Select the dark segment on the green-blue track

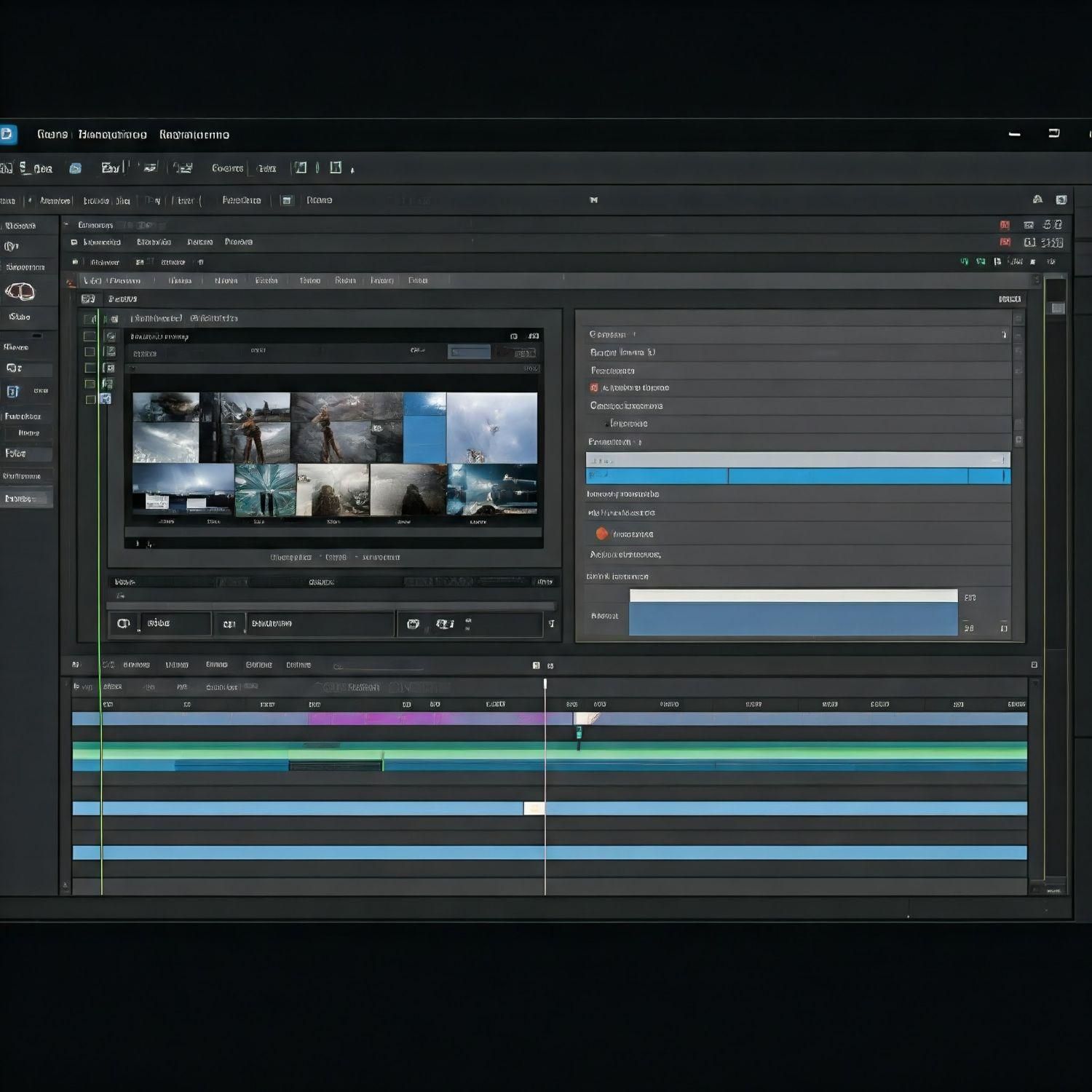pyautogui.click(x=336, y=766)
